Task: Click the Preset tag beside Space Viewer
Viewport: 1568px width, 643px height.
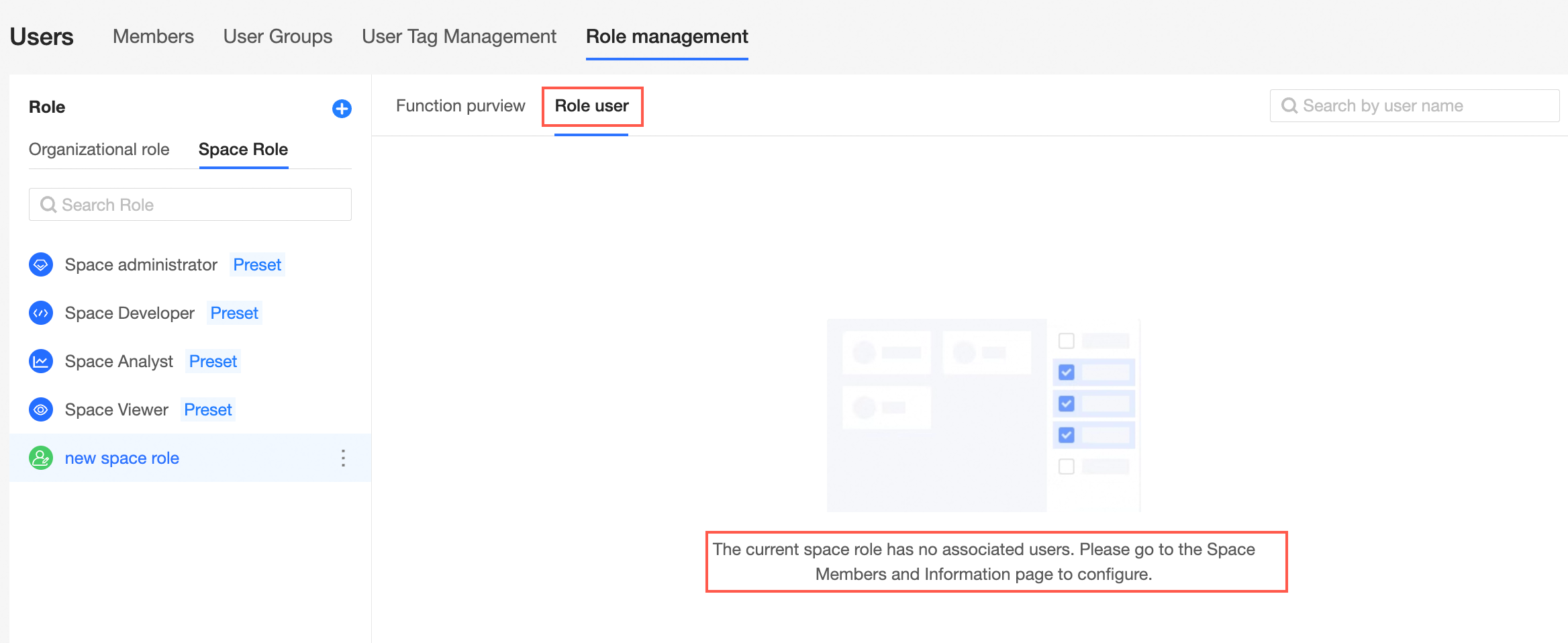Action: [x=208, y=409]
